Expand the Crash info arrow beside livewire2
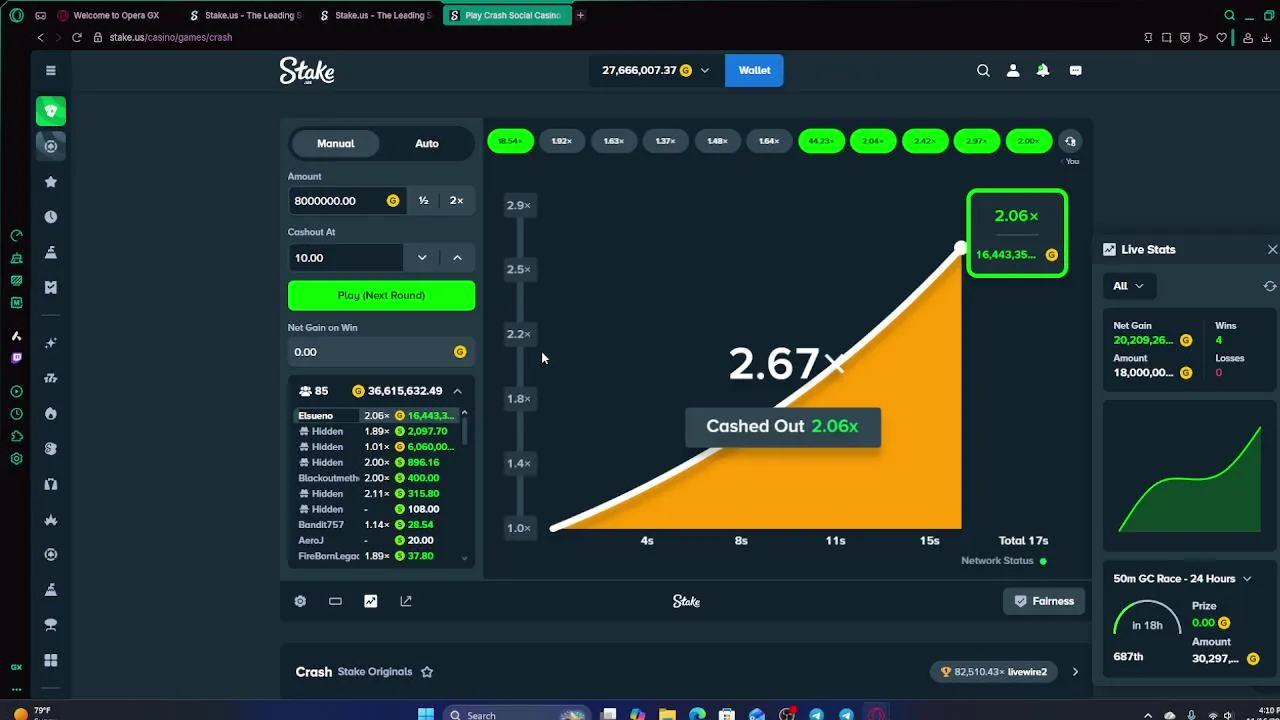The height and width of the screenshot is (720, 1280). pos(1075,672)
